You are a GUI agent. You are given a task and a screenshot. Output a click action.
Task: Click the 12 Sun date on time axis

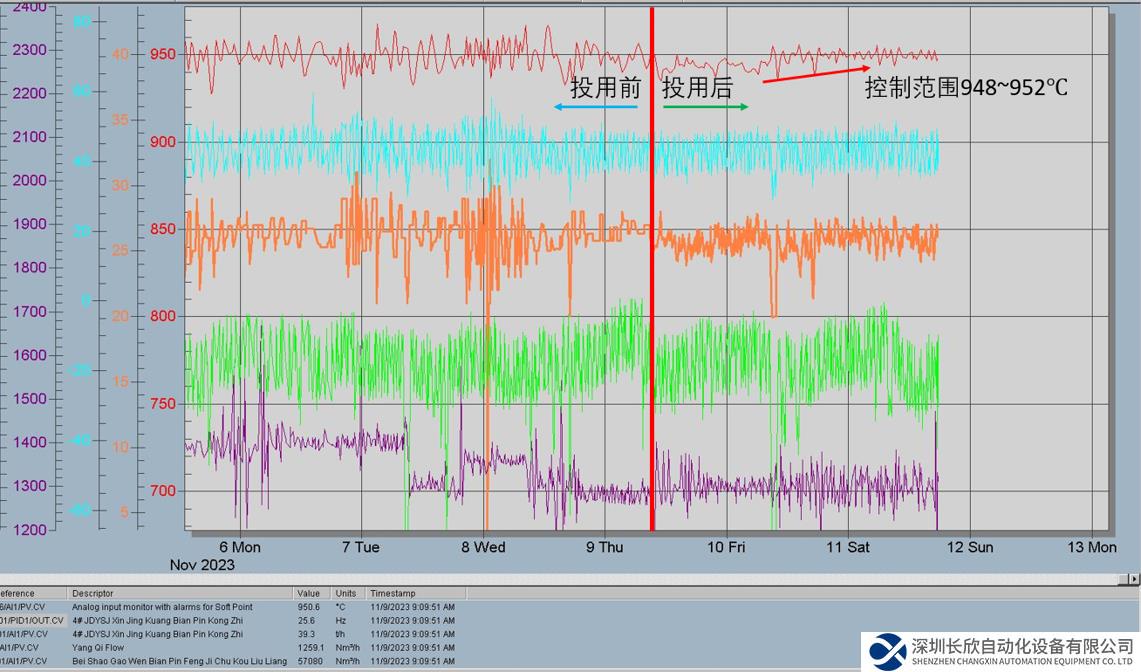click(969, 547)
